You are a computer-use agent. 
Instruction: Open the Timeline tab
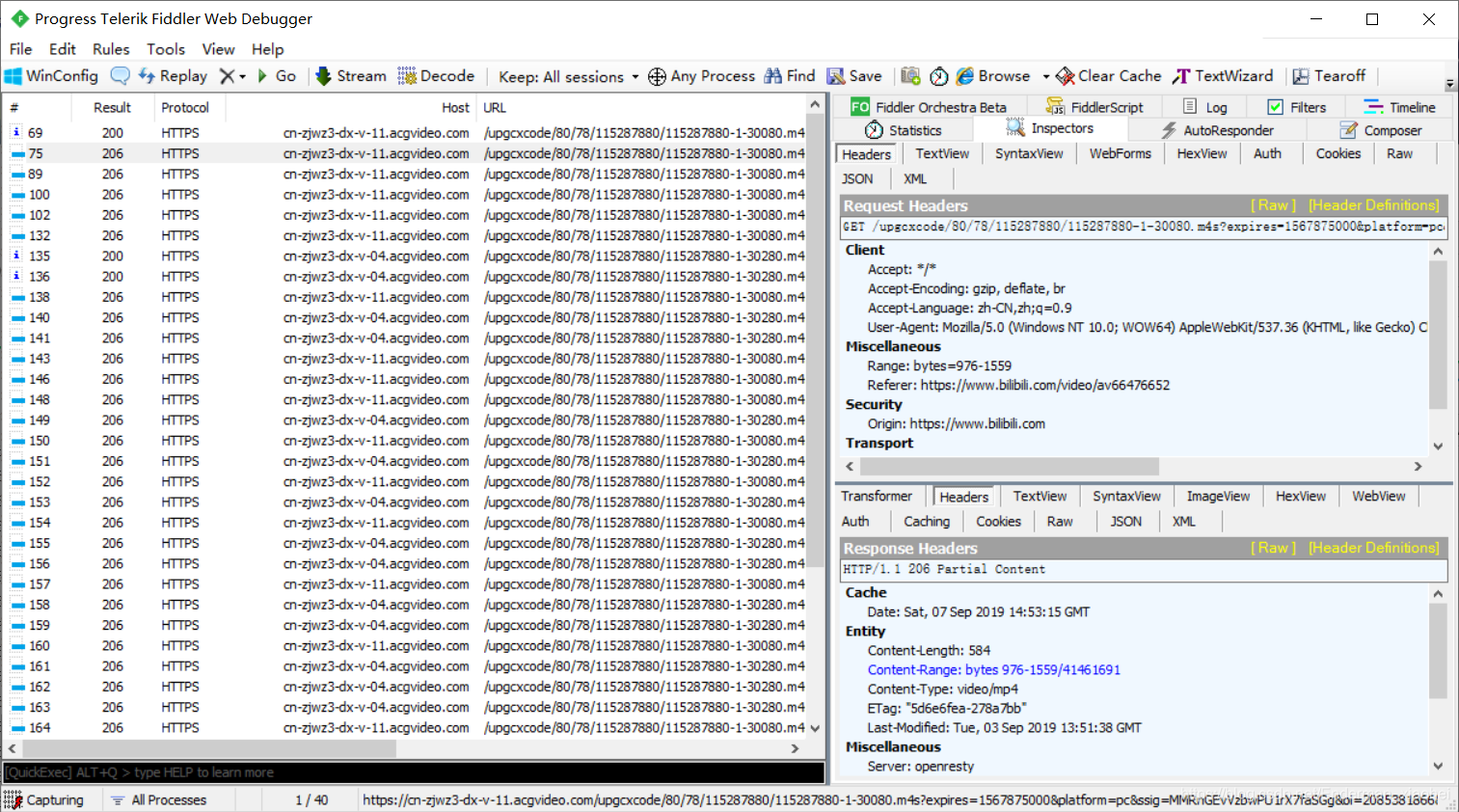coord(1400,107)
